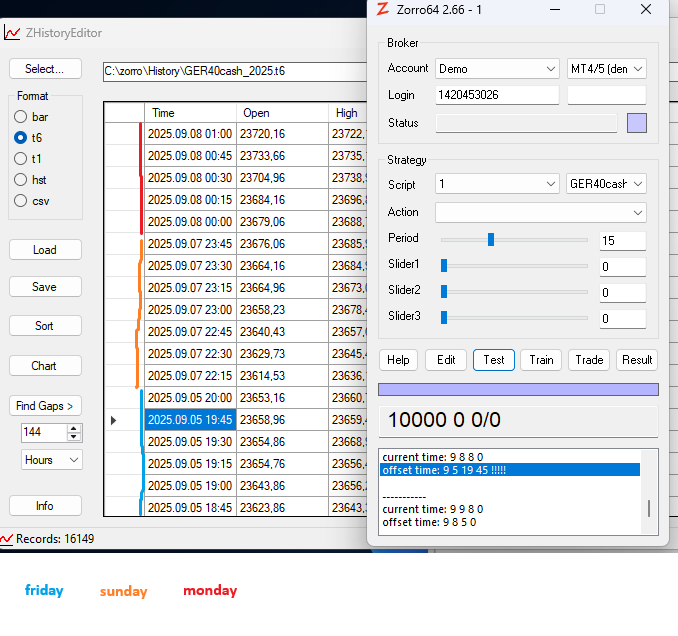Click the Open column header
This screenshot has width=678, height=636.
click(282, 113)
